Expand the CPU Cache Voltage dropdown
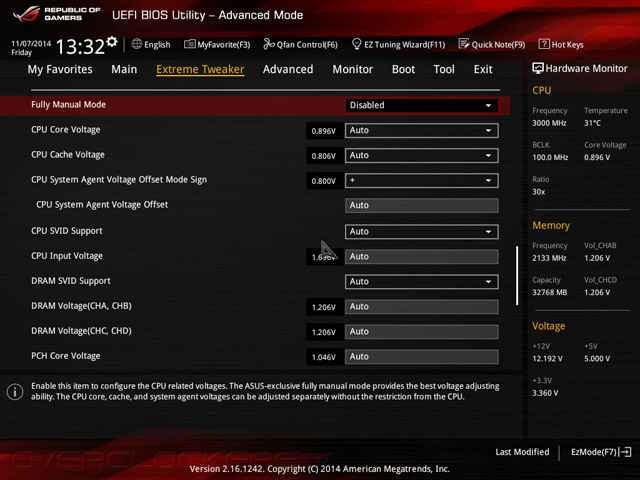The image size is (640, 480). pyautogui.click(x=422, y=156)
